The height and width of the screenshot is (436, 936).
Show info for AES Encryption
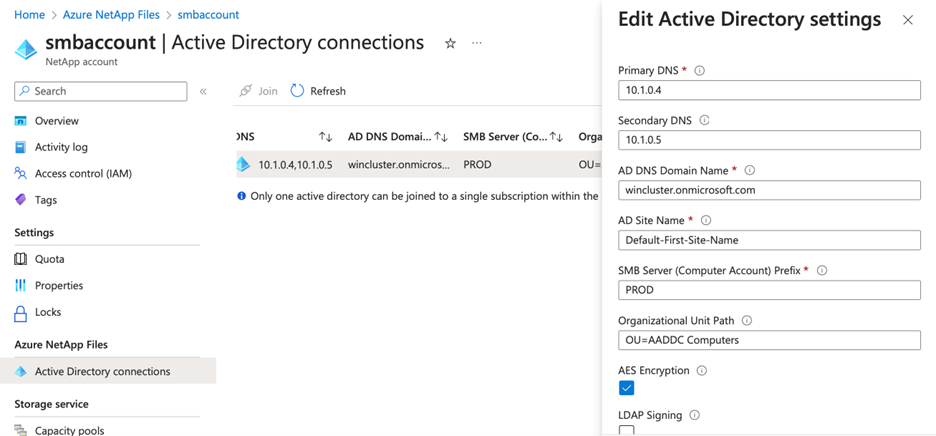click(702, 370)
